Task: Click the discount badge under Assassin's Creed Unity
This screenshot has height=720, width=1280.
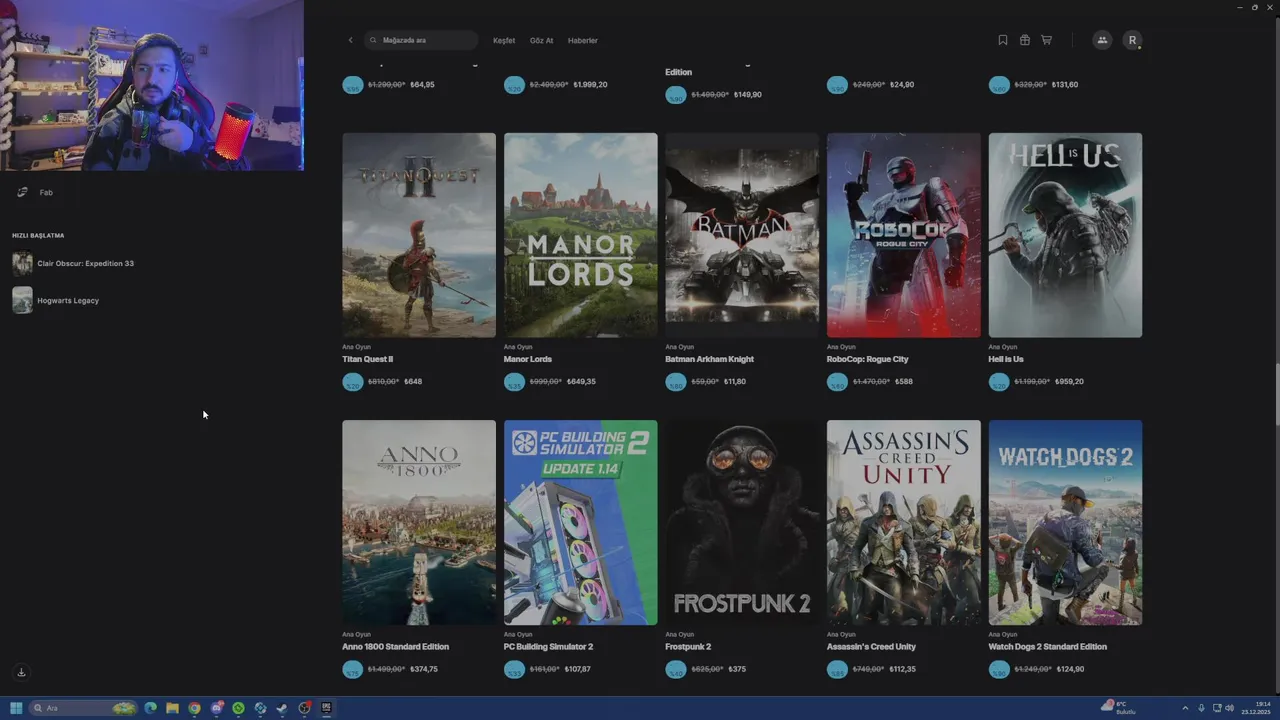Action: tap(837, 669)
